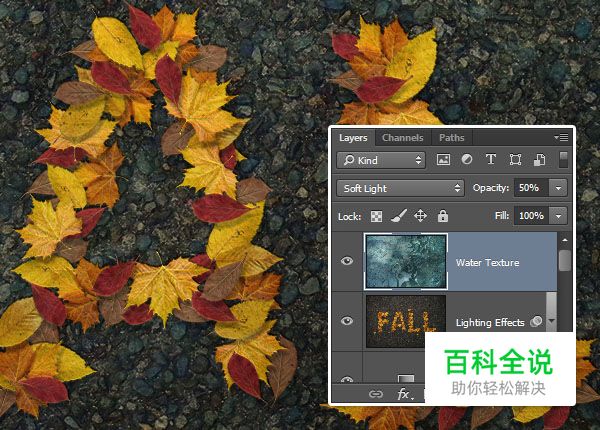Viewport: 600px width, 430px height.
Task: Click the smart filters icon on Lighting Effects
Action: point(536,321)
